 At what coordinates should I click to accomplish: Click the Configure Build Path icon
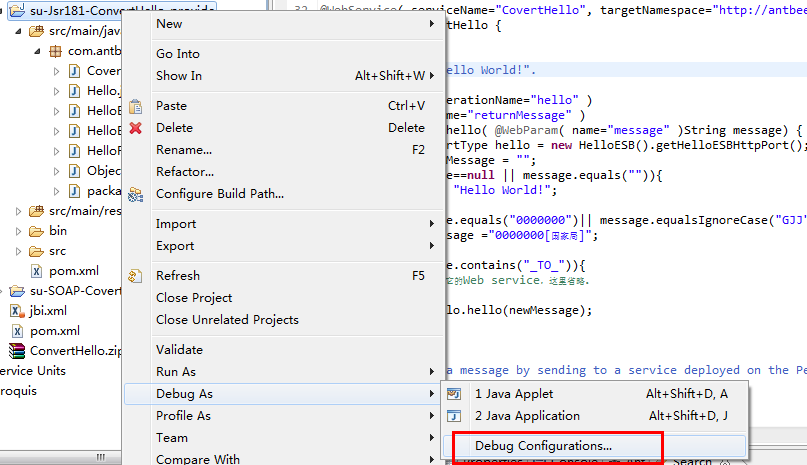[x=136, y=194]
